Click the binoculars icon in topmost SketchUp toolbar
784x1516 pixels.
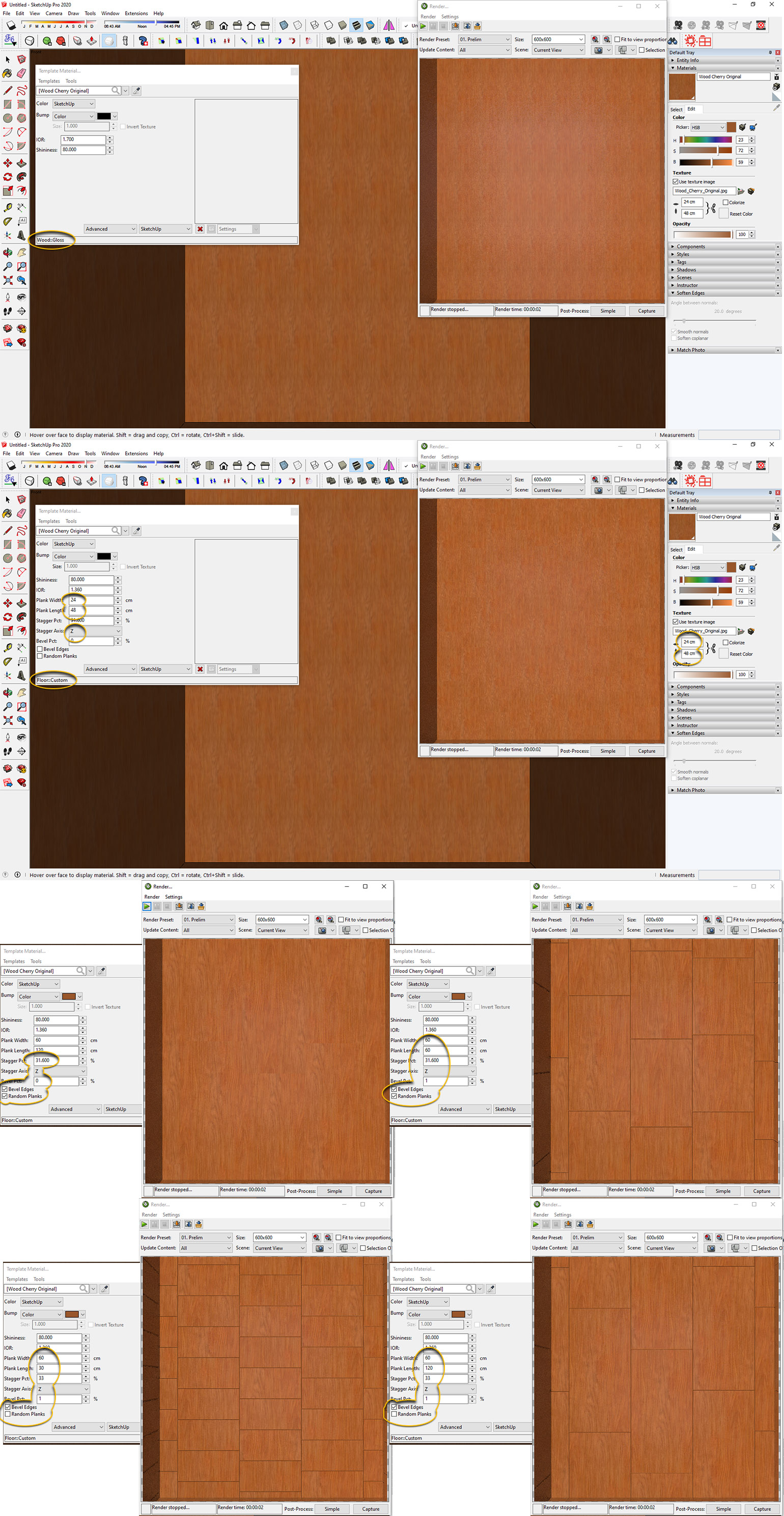672,41
